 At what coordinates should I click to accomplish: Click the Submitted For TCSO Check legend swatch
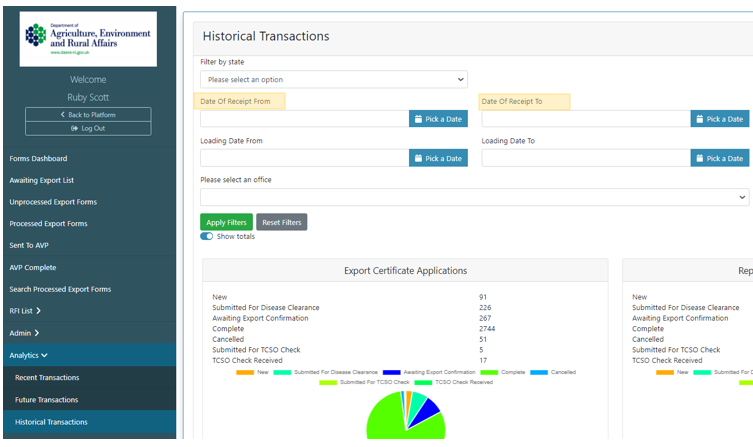pyautogui.click(x=328, y=383)
